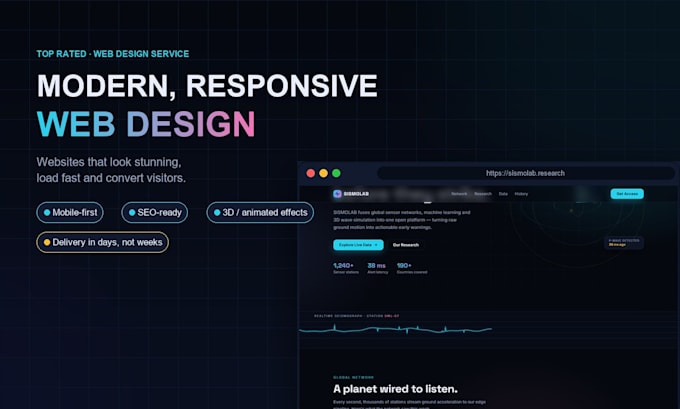Open the History nav item

point(521,194)
